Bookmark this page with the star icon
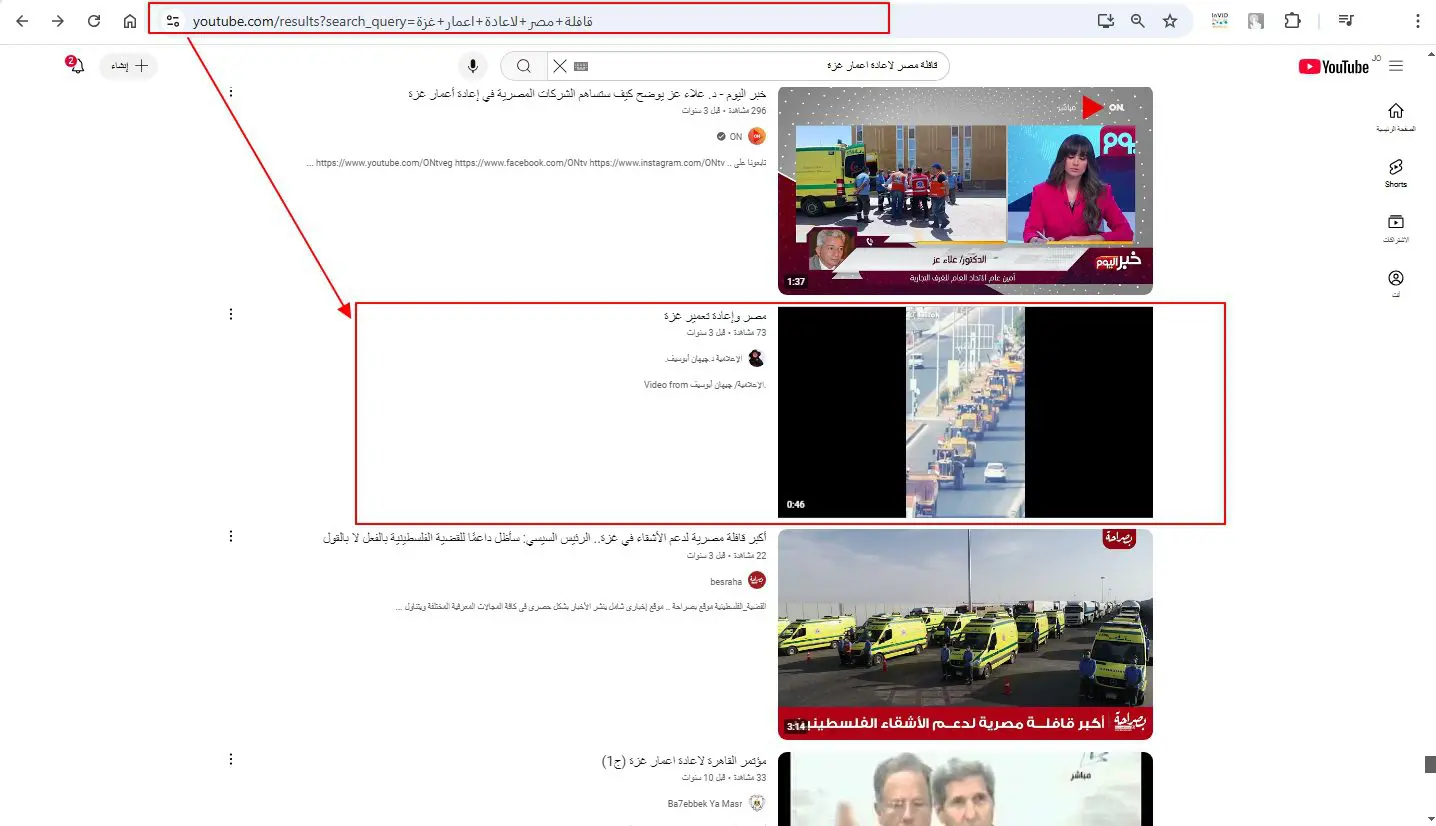 pos(1170,20)
